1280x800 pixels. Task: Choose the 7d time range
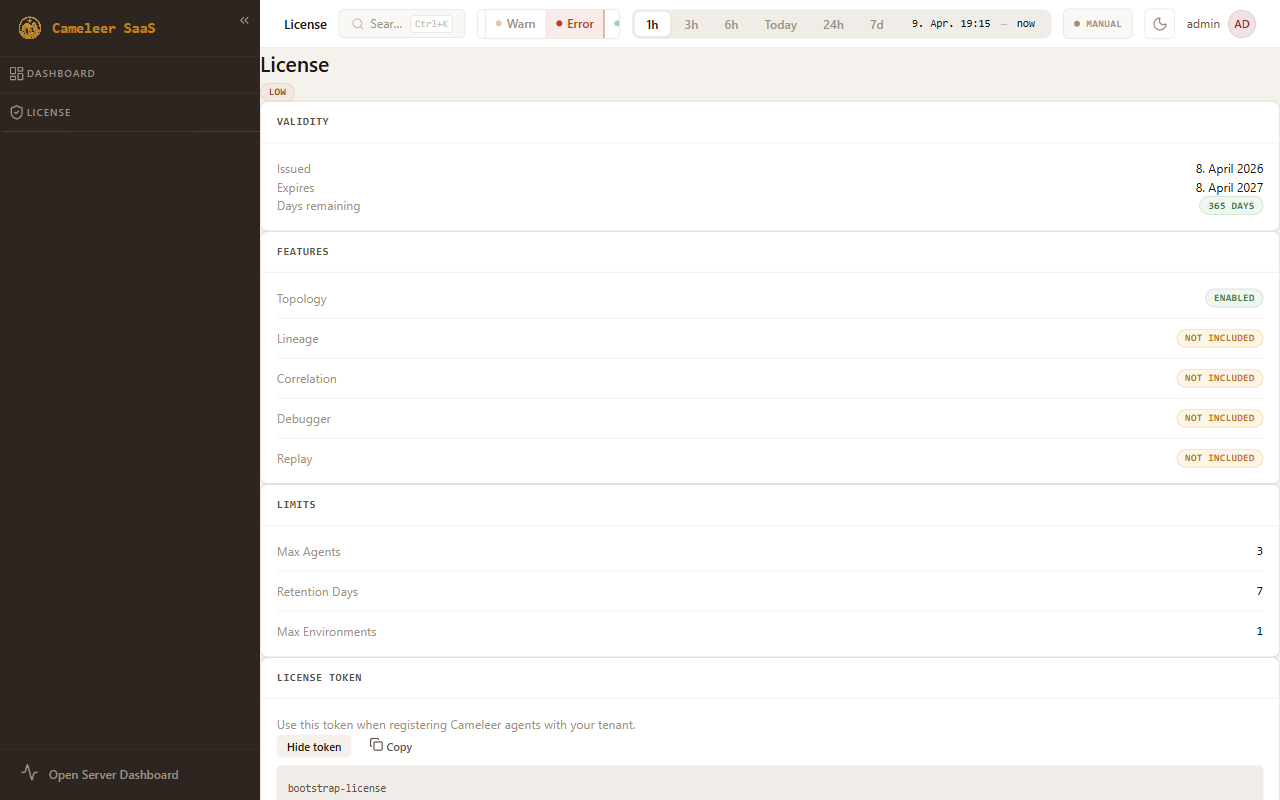(876, 24)
